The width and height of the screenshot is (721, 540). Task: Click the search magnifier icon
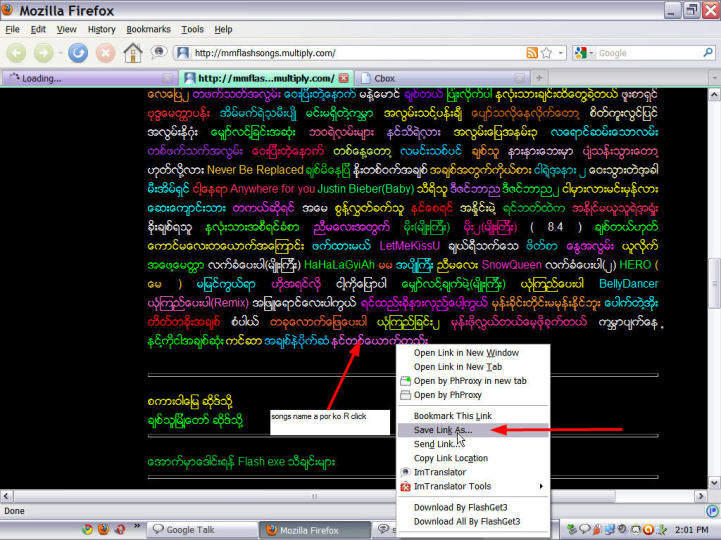point(708,53)
